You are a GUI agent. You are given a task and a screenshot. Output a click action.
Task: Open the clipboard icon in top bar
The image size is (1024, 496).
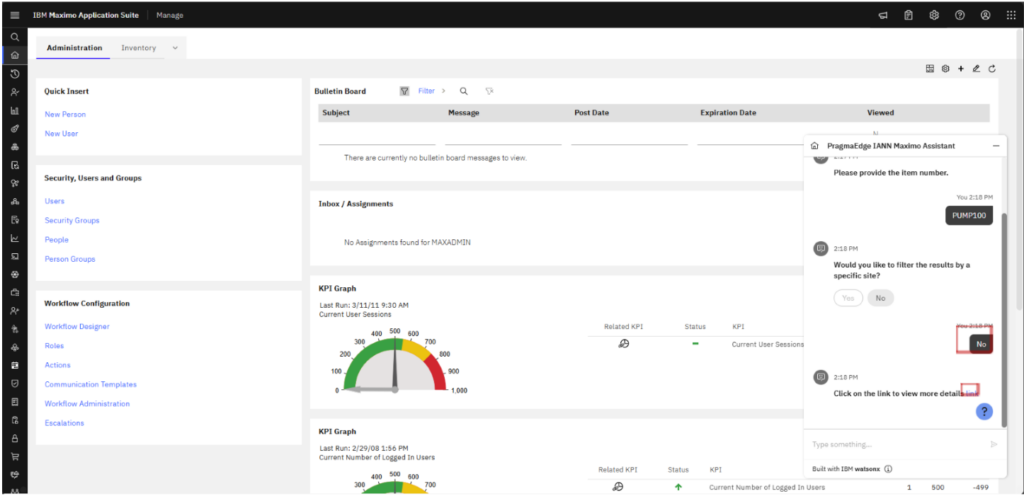(x=908, y=15)
